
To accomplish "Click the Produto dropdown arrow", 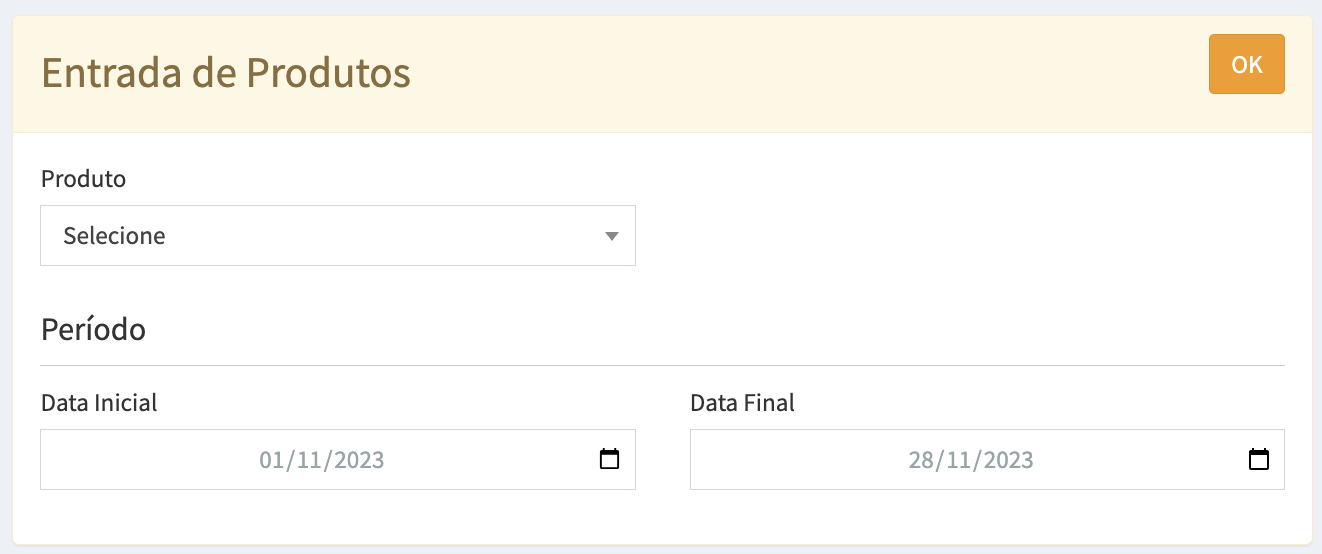I will [x=612, y=237].
